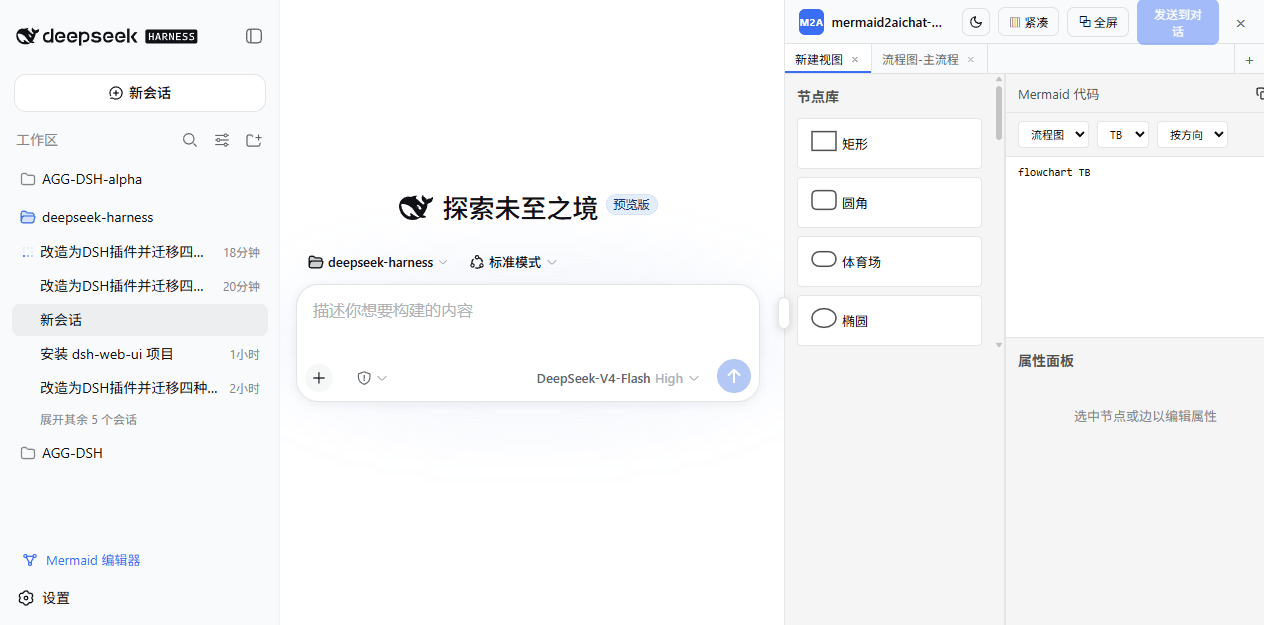Open the deepseek-harness project dropdown
The image size is (1264, 625).
(x=378, y=262)
